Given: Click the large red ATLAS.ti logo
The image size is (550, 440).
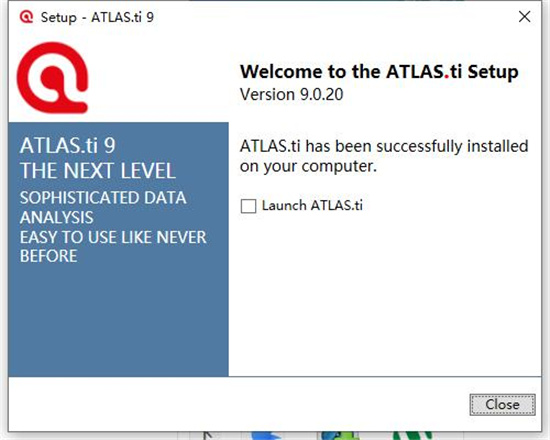Looking at the screenshot, I should 53,78.
